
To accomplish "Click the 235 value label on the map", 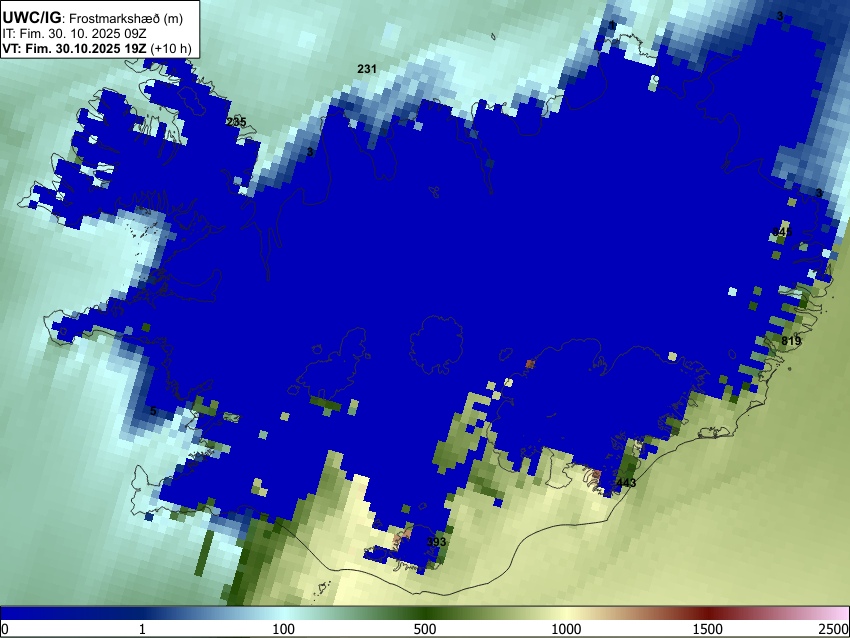I will 236,122.
